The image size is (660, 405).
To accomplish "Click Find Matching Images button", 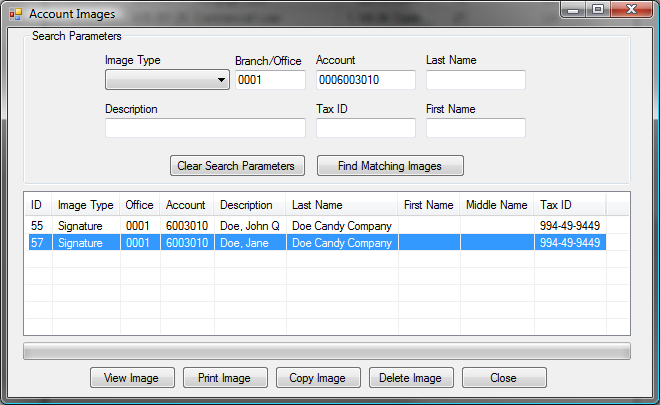I will pos(390,166).
